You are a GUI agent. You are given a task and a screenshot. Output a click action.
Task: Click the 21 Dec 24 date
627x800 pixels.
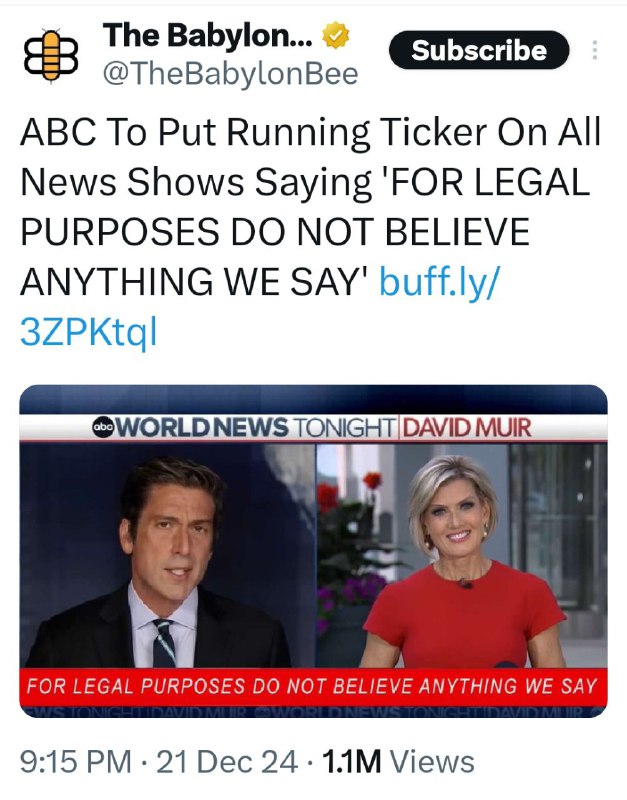click(x=227, y=762)
